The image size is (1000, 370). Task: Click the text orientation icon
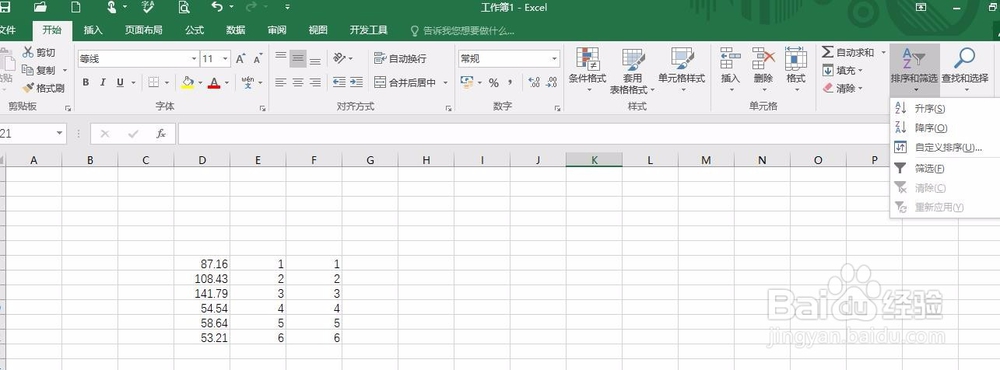(x=339, y=58)
